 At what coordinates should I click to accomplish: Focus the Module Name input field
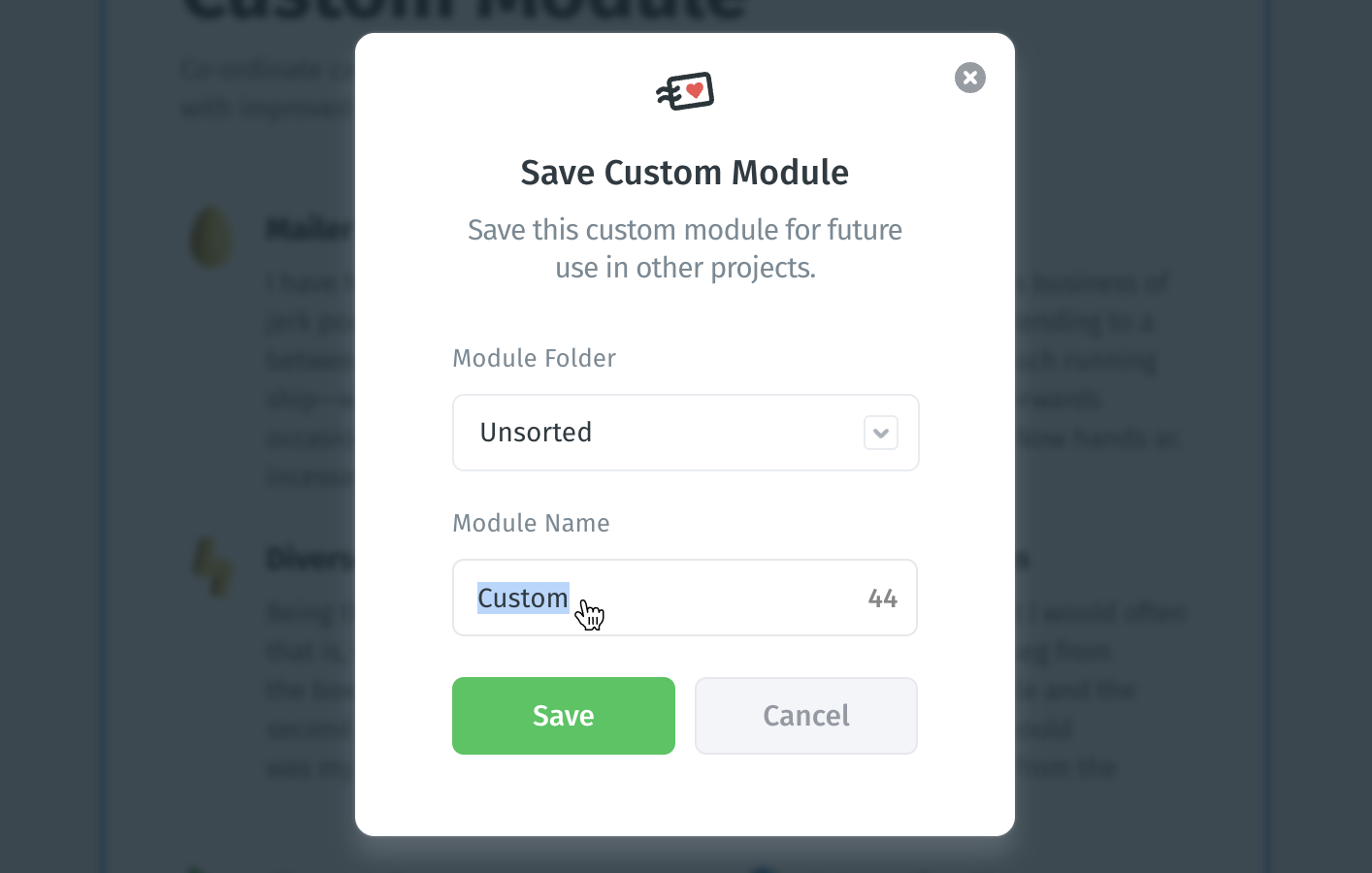(x=718, y=598)
